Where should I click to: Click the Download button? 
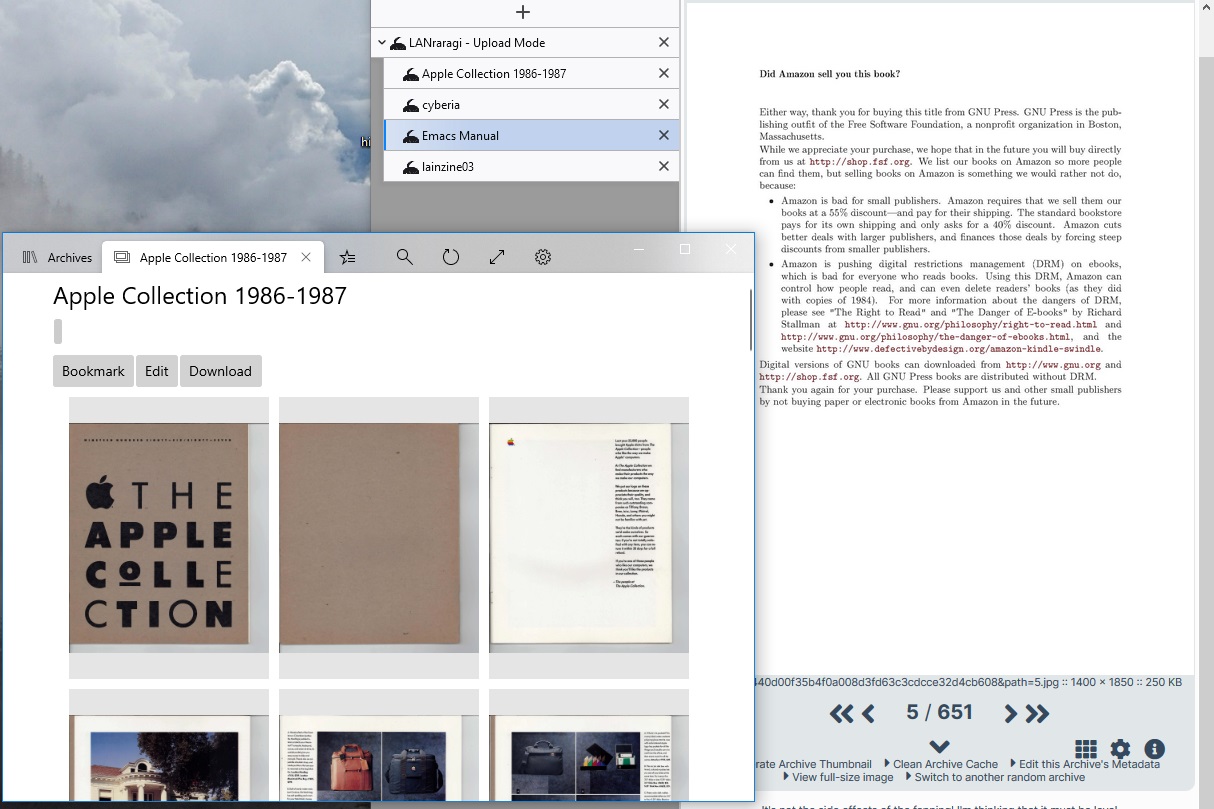pos(220,371)
